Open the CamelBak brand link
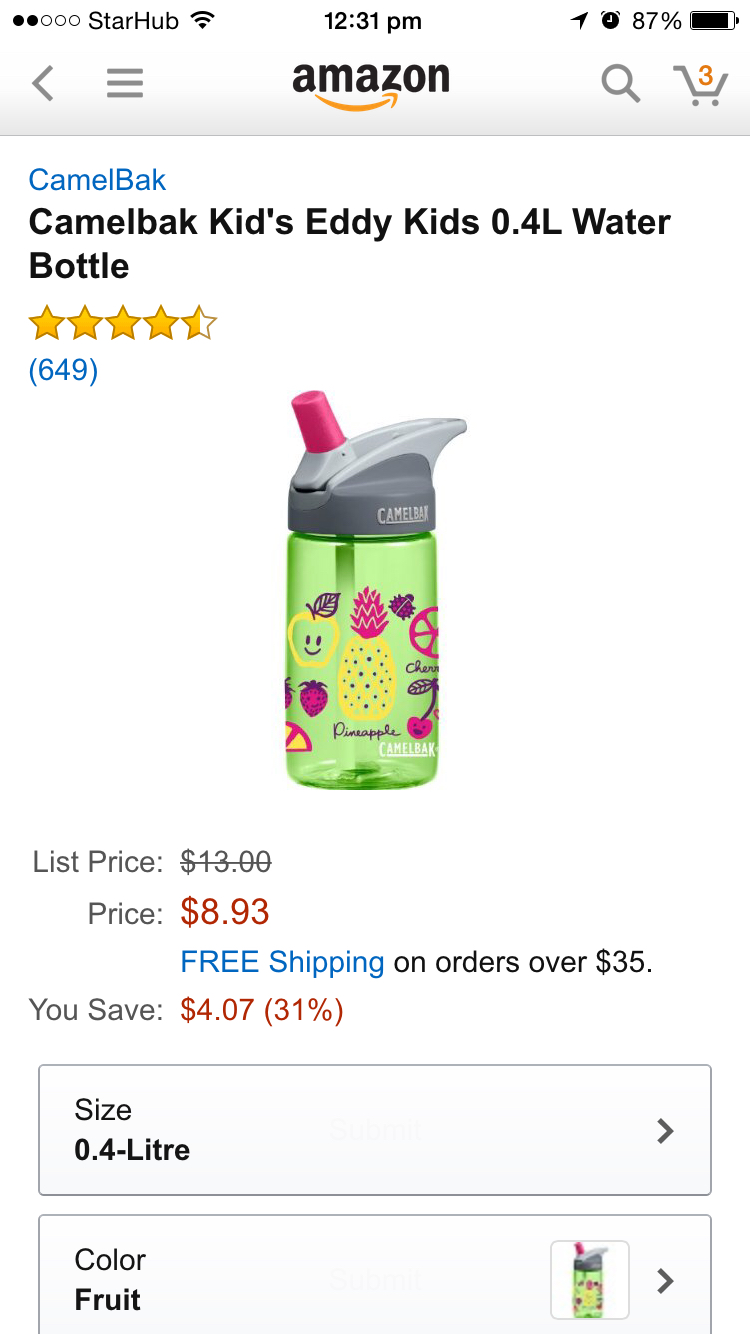This screenshot has width=750, height=1334. [x=97, y=180]
